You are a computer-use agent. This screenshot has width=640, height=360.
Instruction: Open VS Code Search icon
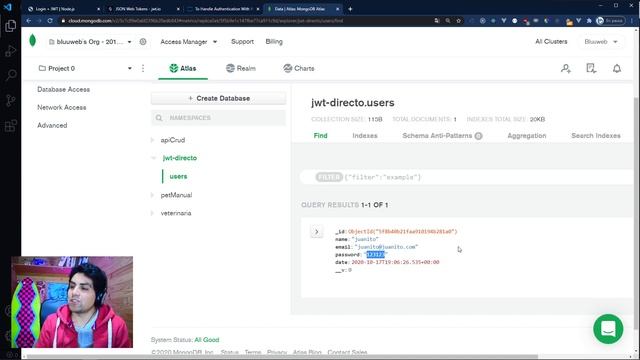(11, 75)
